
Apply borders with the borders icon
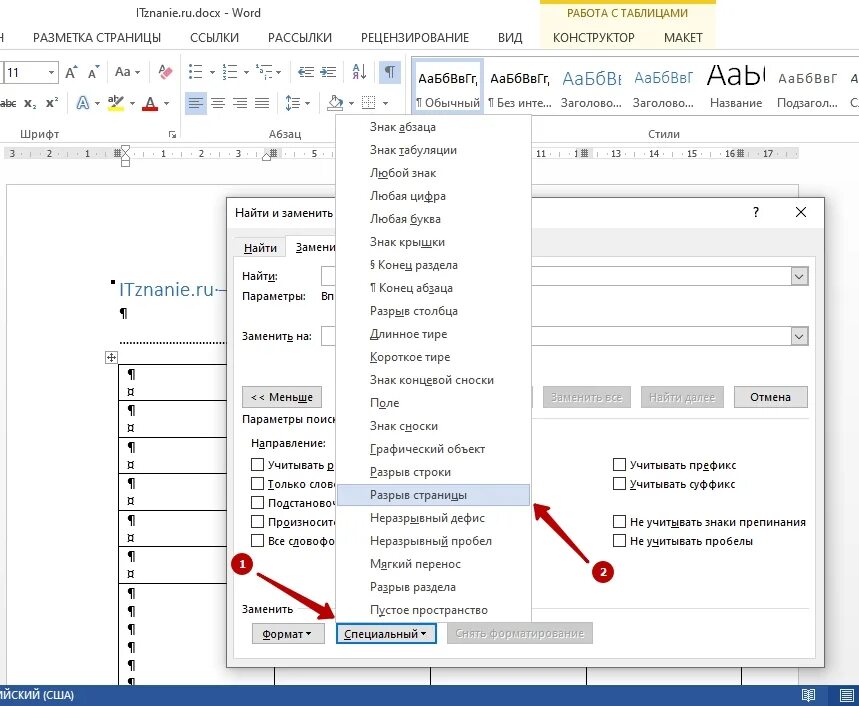click(x=369, y=103)
